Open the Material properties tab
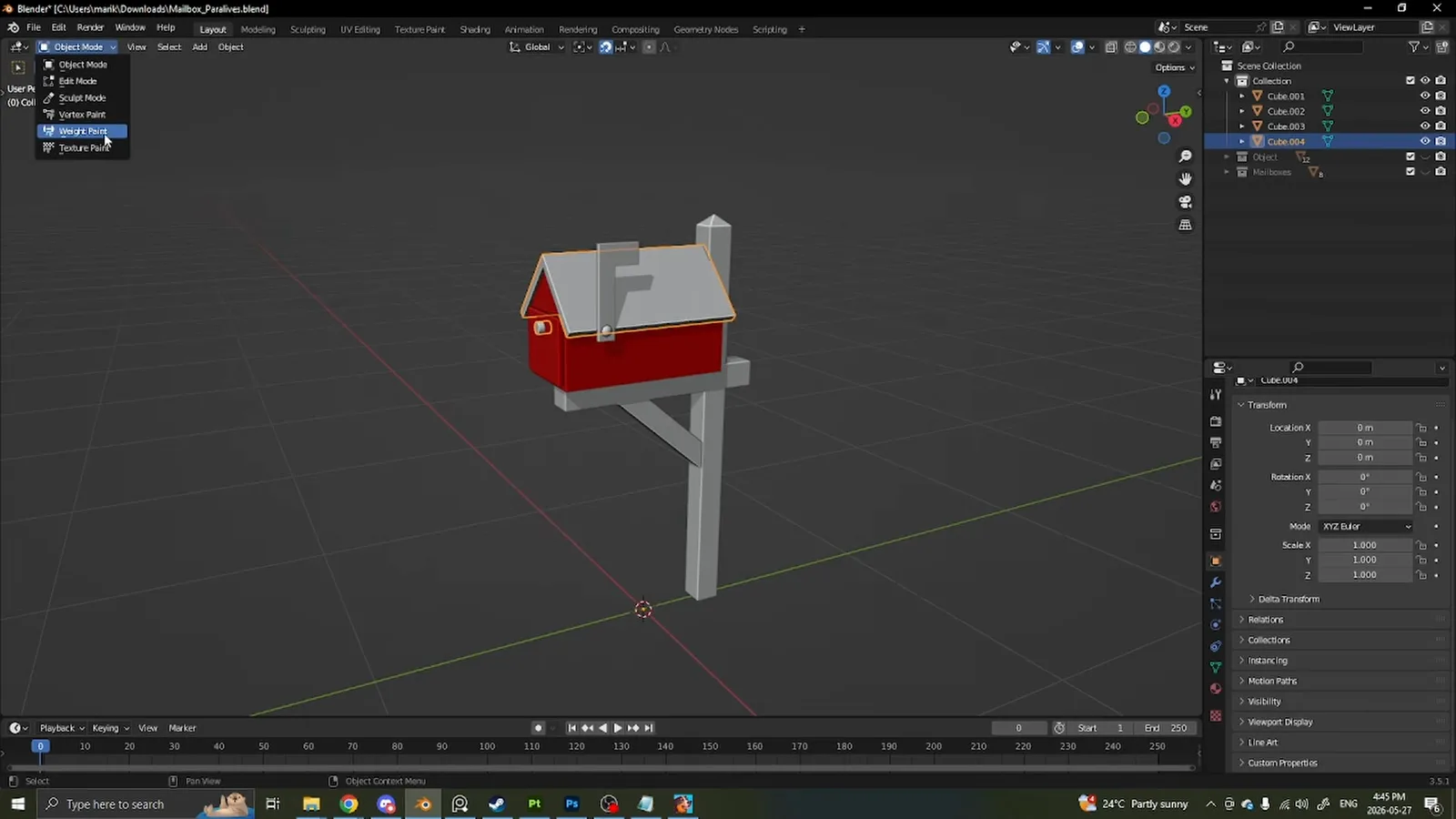The height and width of the screenshot is (819, 1456). click(1216, 689)
